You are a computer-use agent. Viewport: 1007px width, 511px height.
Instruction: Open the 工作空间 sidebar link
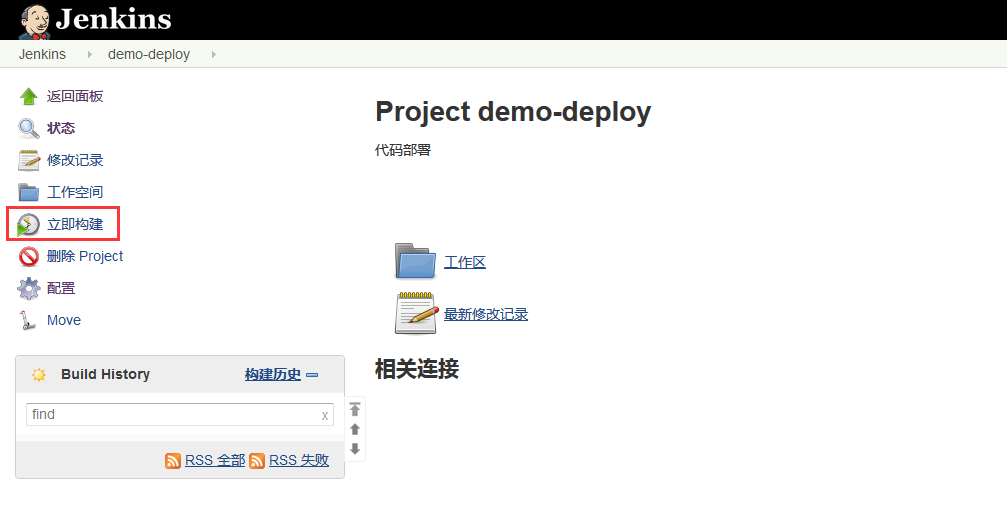coord(75,192)
